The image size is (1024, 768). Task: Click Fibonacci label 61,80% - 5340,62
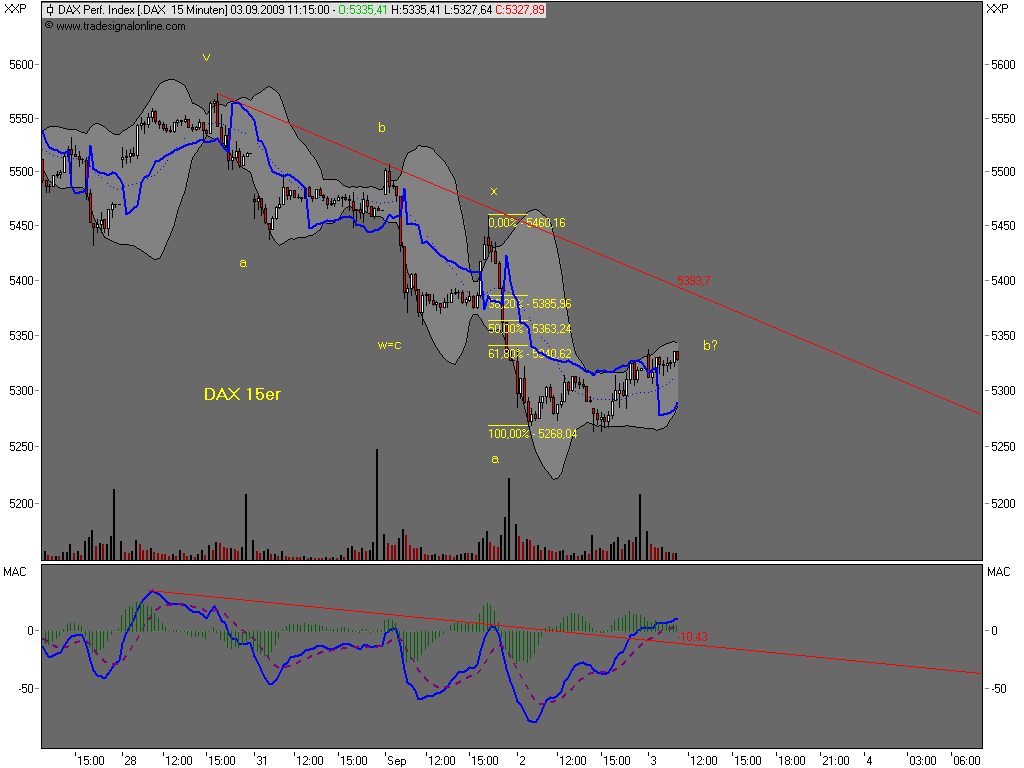point(530,354)
